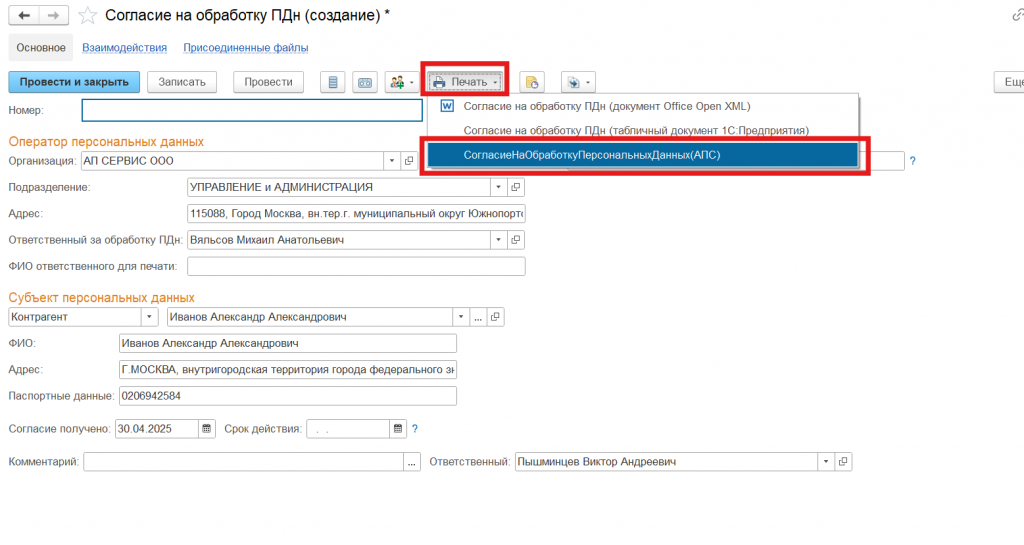
Task: Expand the Организация dropdown arrow
Action: click(x=390, y=160)
